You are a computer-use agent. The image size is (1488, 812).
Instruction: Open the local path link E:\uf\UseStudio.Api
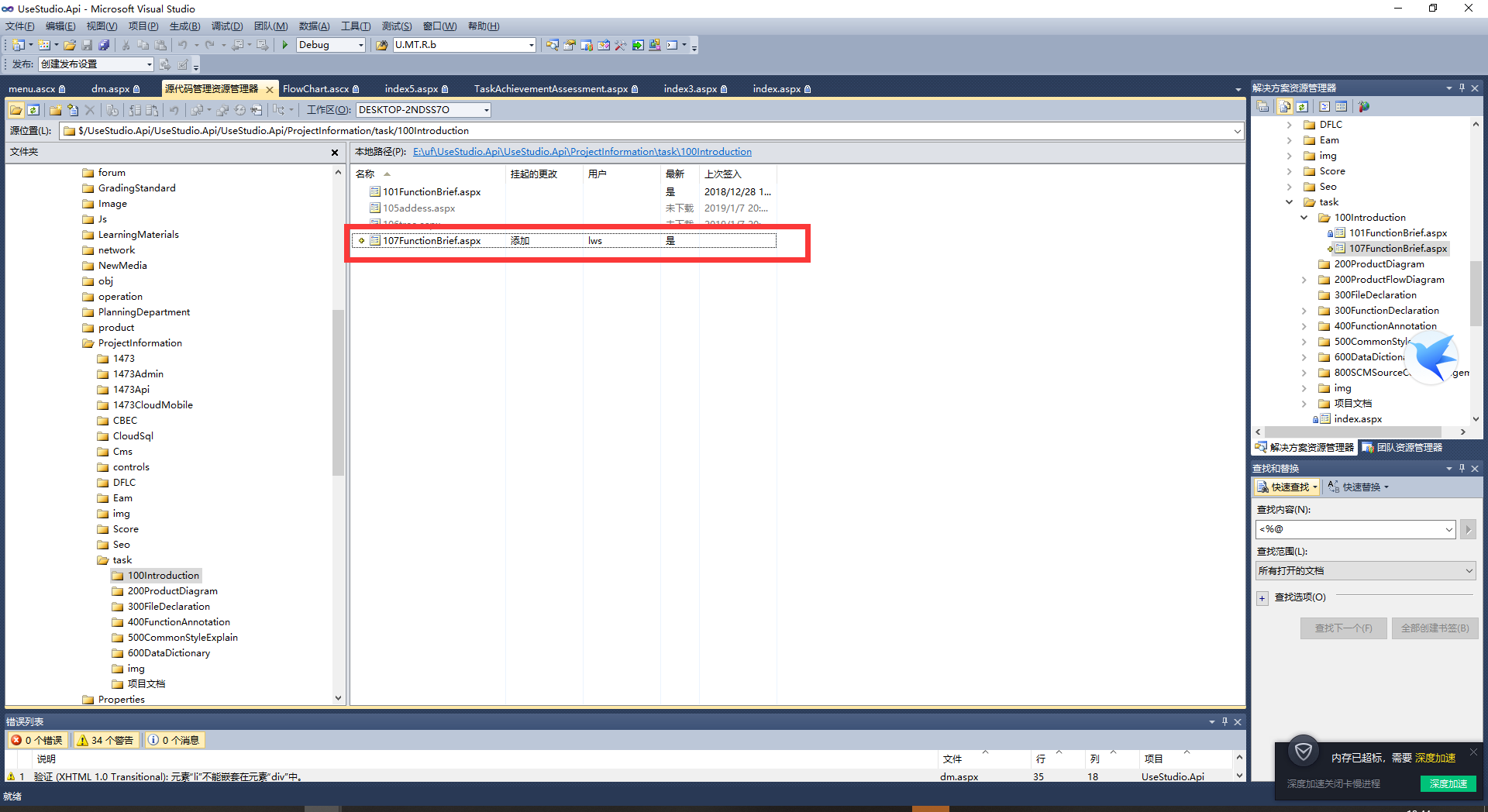[x=582, y=152]
